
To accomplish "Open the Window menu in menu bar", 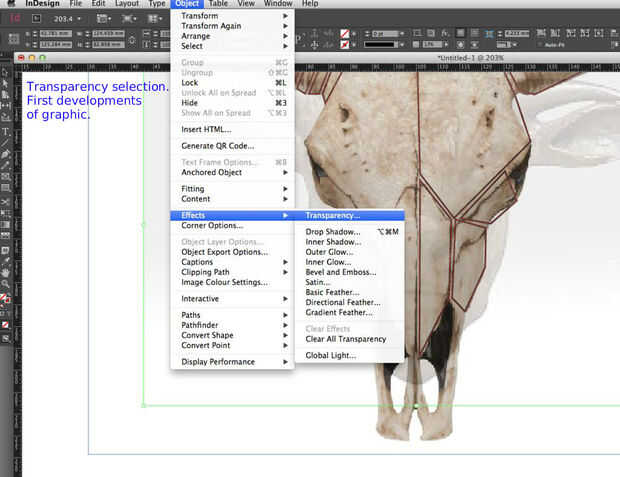I will [278, 4].
